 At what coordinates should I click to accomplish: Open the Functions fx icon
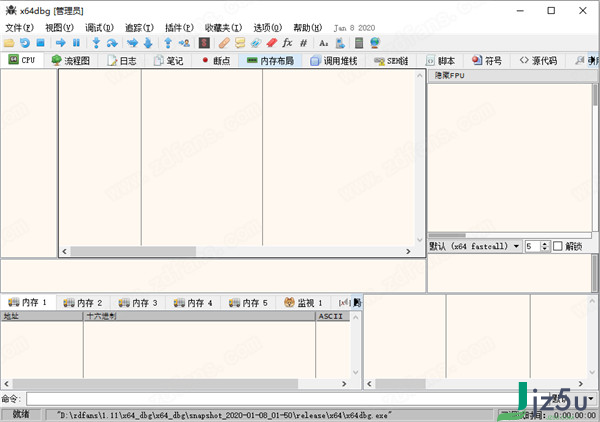pyautogui.click(x=287, y=43)
